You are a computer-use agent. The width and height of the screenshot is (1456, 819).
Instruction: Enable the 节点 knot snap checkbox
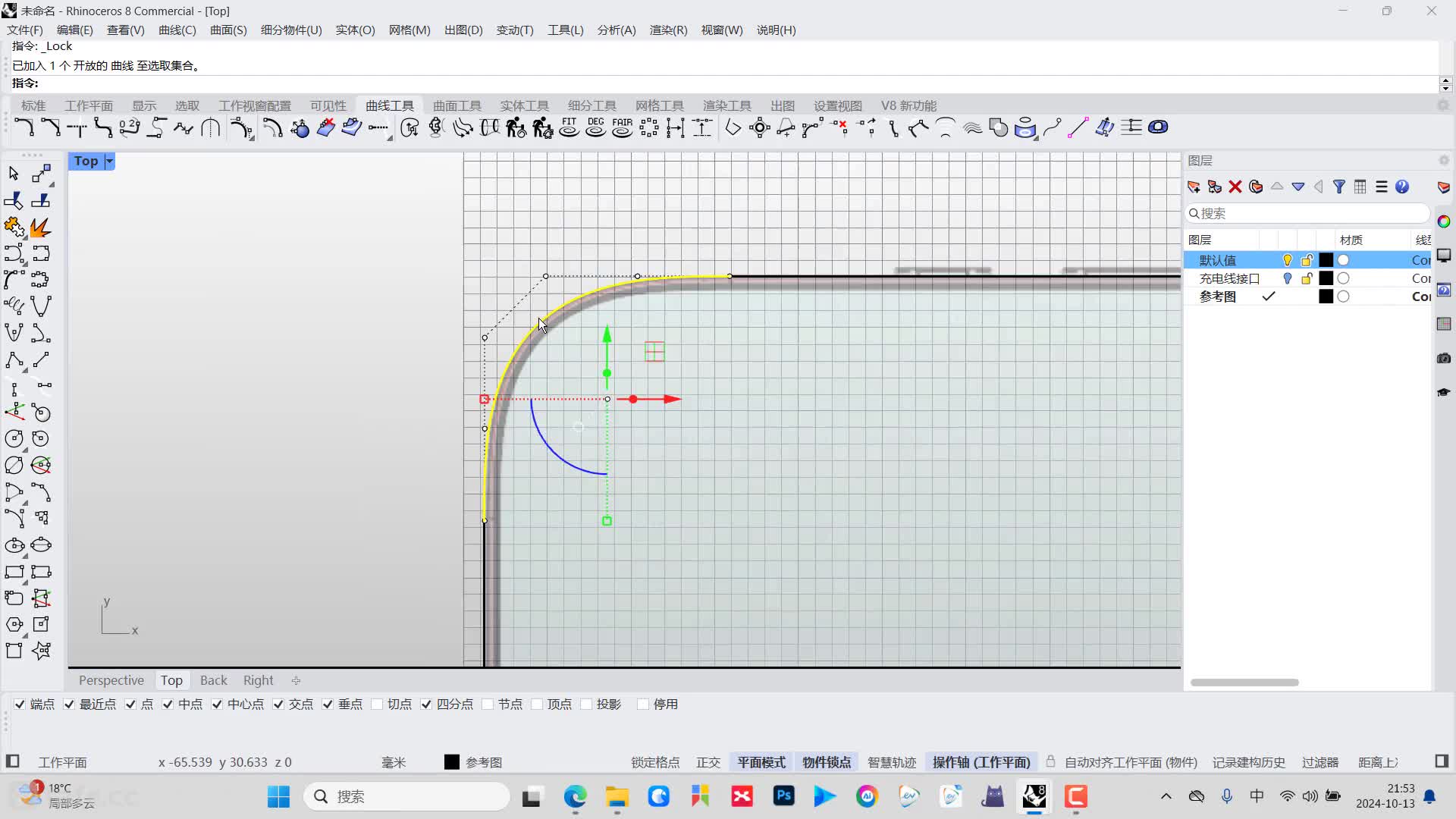point(488,704)
